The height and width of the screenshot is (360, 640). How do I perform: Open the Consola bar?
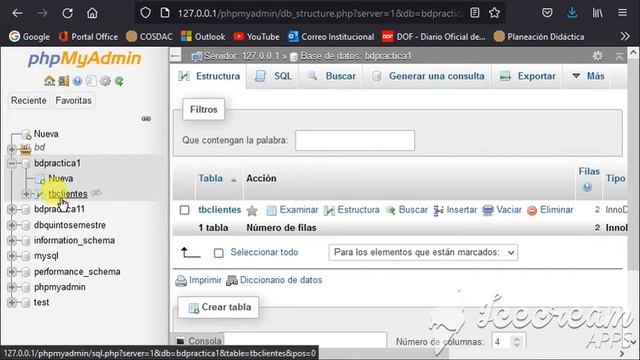click(199, 341)
